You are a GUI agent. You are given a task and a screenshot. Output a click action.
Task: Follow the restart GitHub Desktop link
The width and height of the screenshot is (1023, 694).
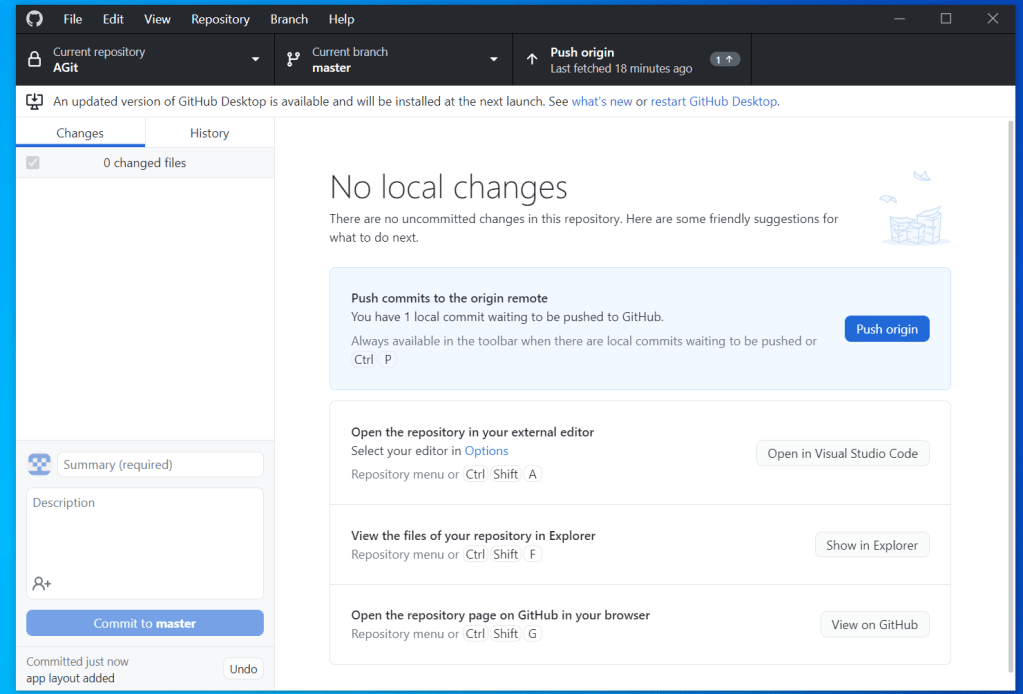point(713,101)
